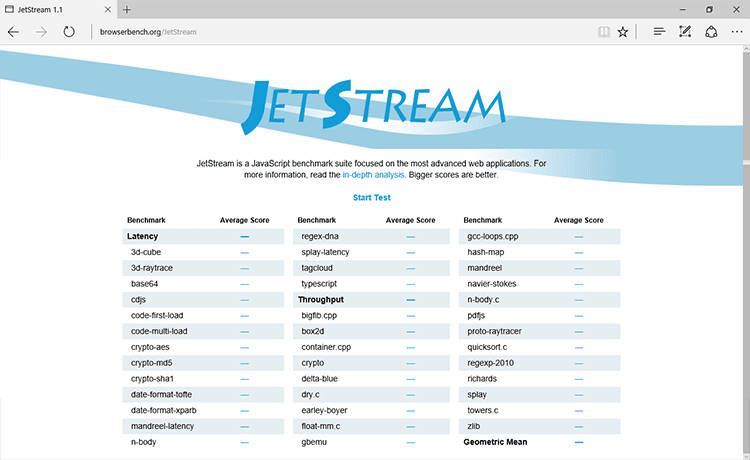Click splay-latency benchmark

point(325,252)
